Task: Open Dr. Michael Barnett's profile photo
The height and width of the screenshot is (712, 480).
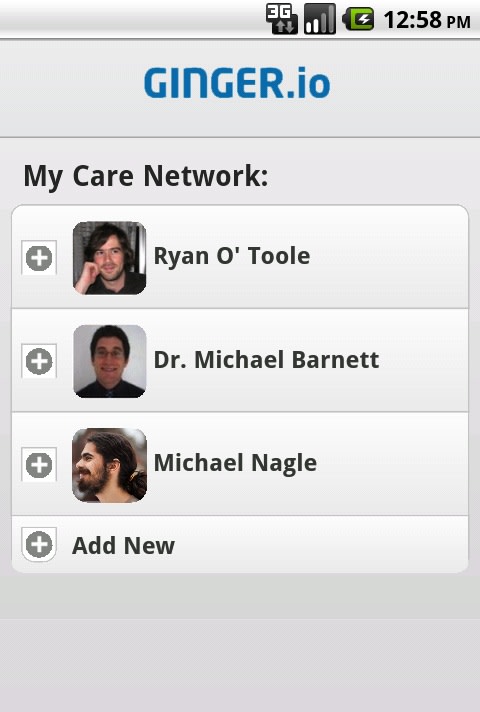Action: pos(109,361)
